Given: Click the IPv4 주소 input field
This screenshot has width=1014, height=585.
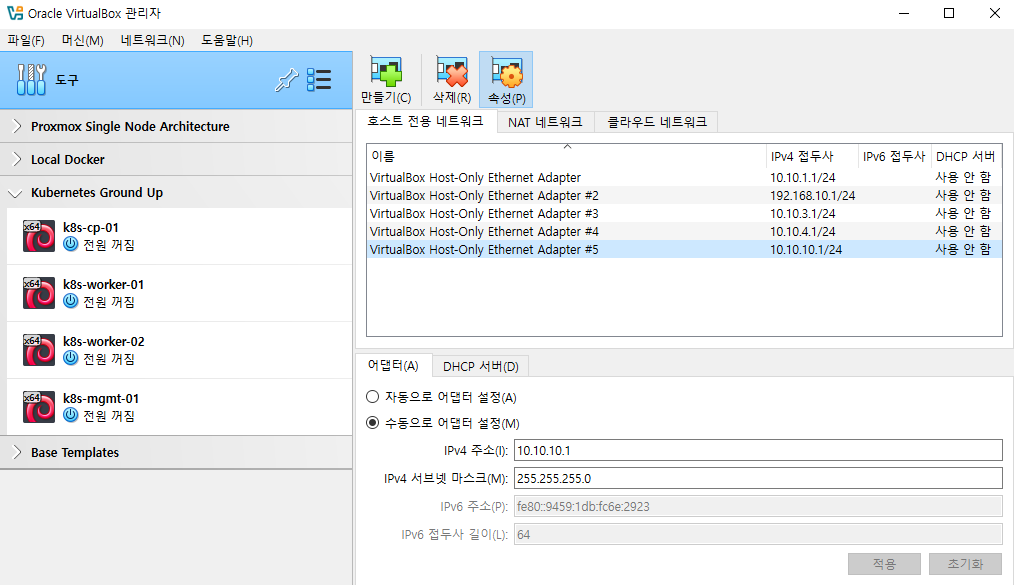Looking at the screenshot, I should (x=758, y=451).
